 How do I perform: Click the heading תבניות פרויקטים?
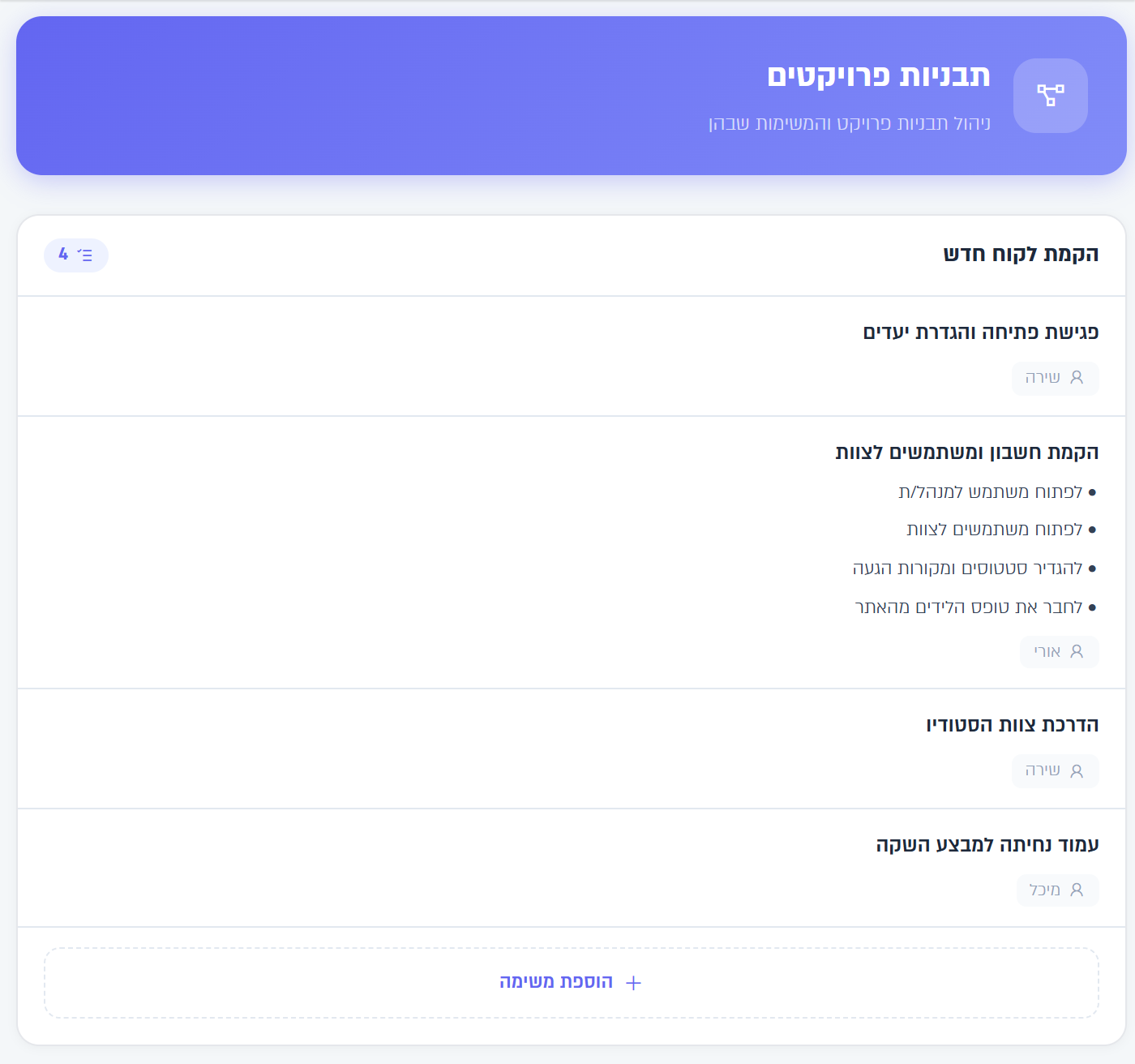(x=879, y=75)
